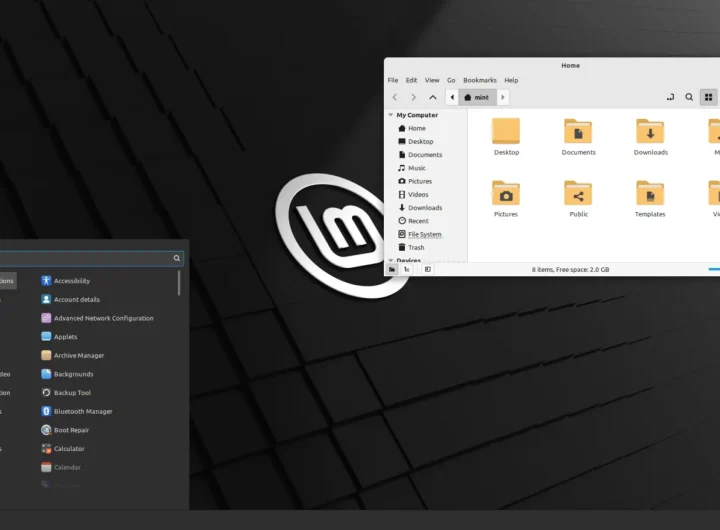Open the Help menu in file manager
Viewport: 720px width, 530px height.
[x=511, y=80]
